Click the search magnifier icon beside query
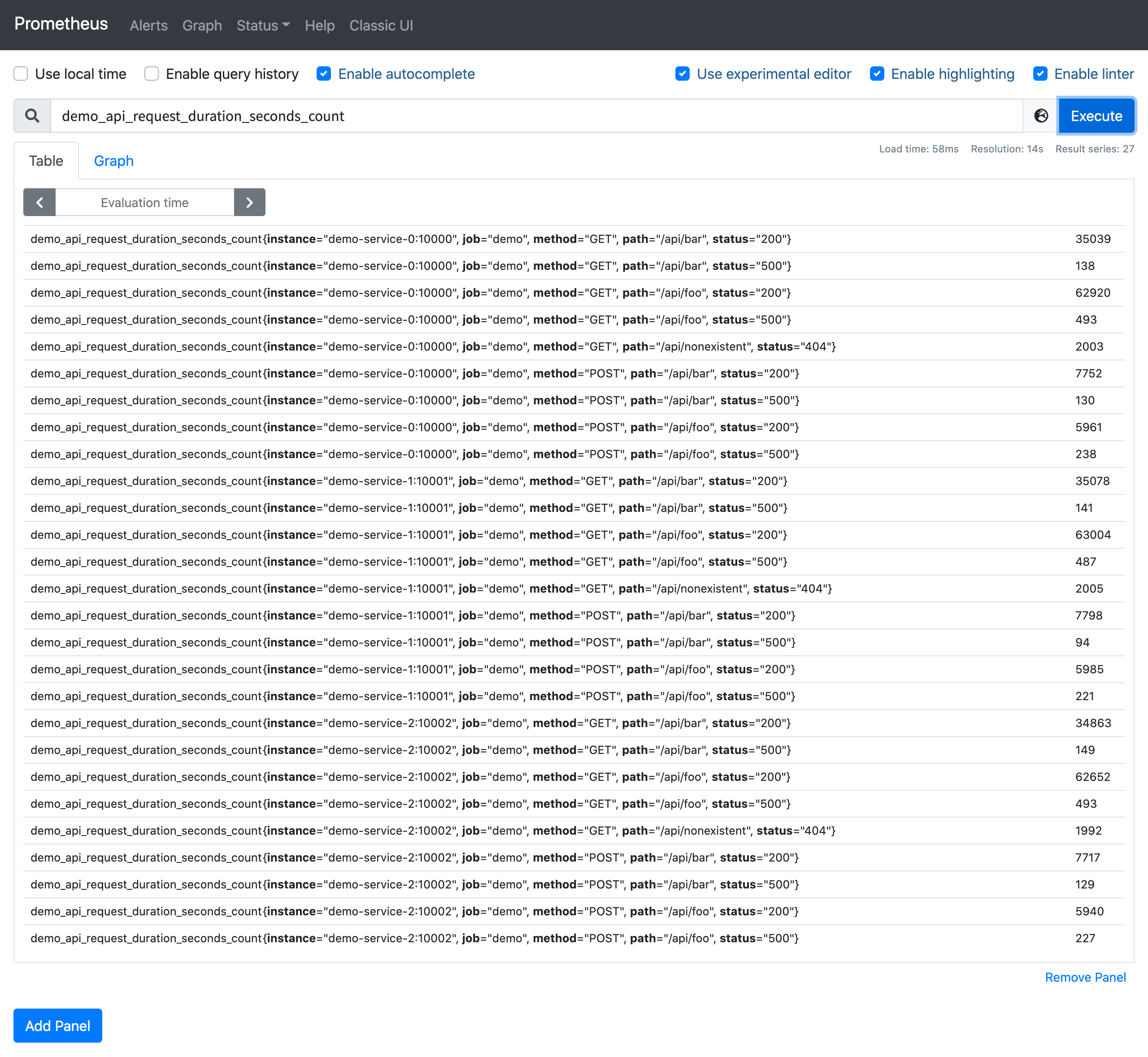 (x=33, y=116)
